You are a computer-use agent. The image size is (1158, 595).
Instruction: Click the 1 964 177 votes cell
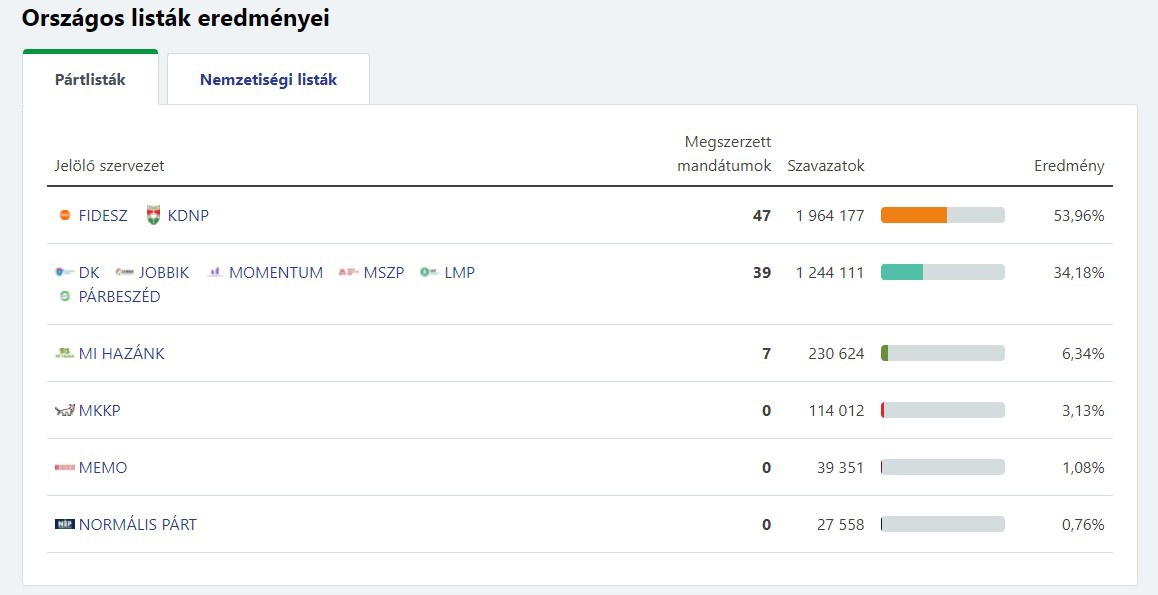click(830, 216)
